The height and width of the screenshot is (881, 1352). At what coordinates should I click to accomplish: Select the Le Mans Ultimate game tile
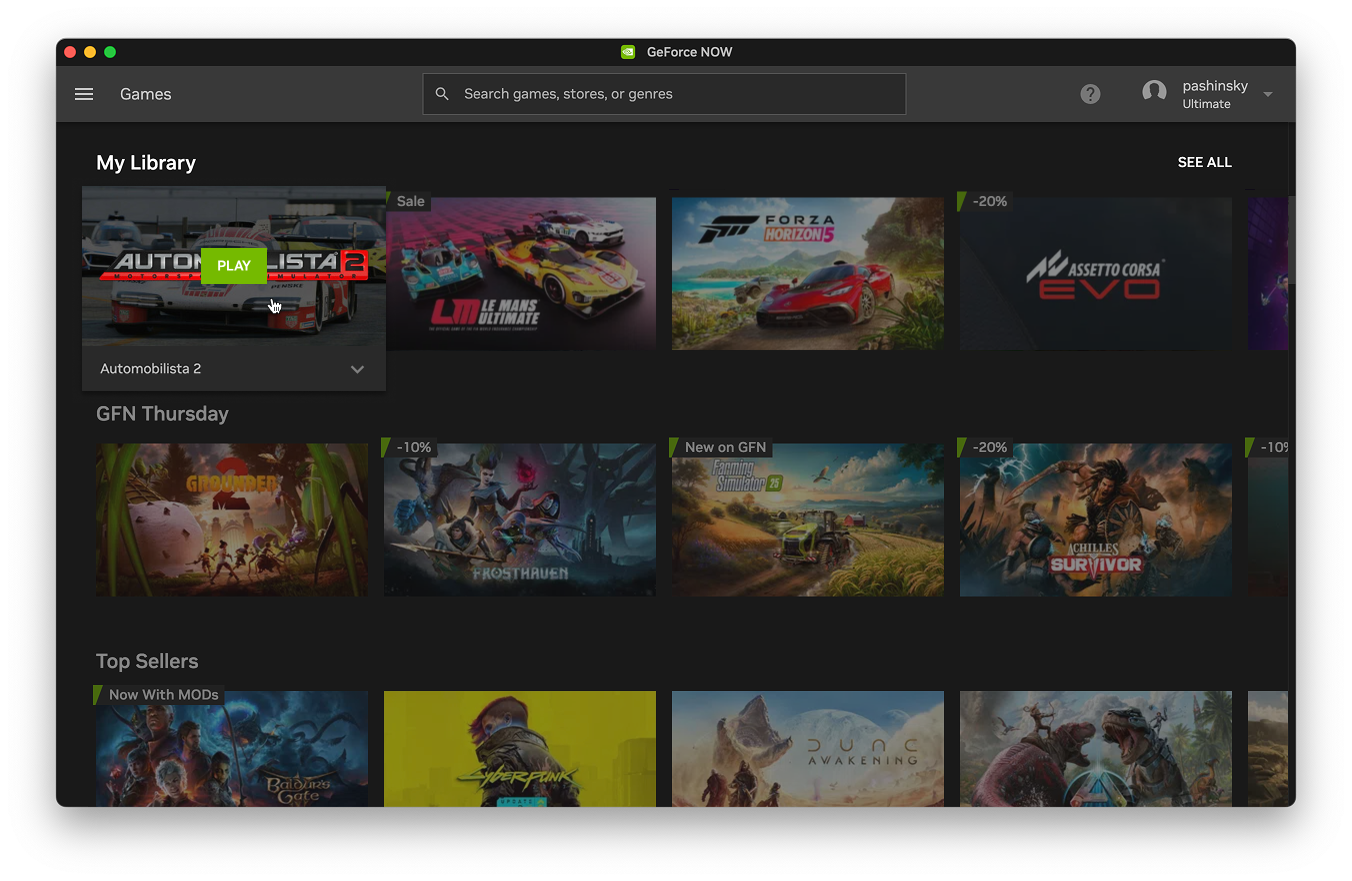pos(520,273)
